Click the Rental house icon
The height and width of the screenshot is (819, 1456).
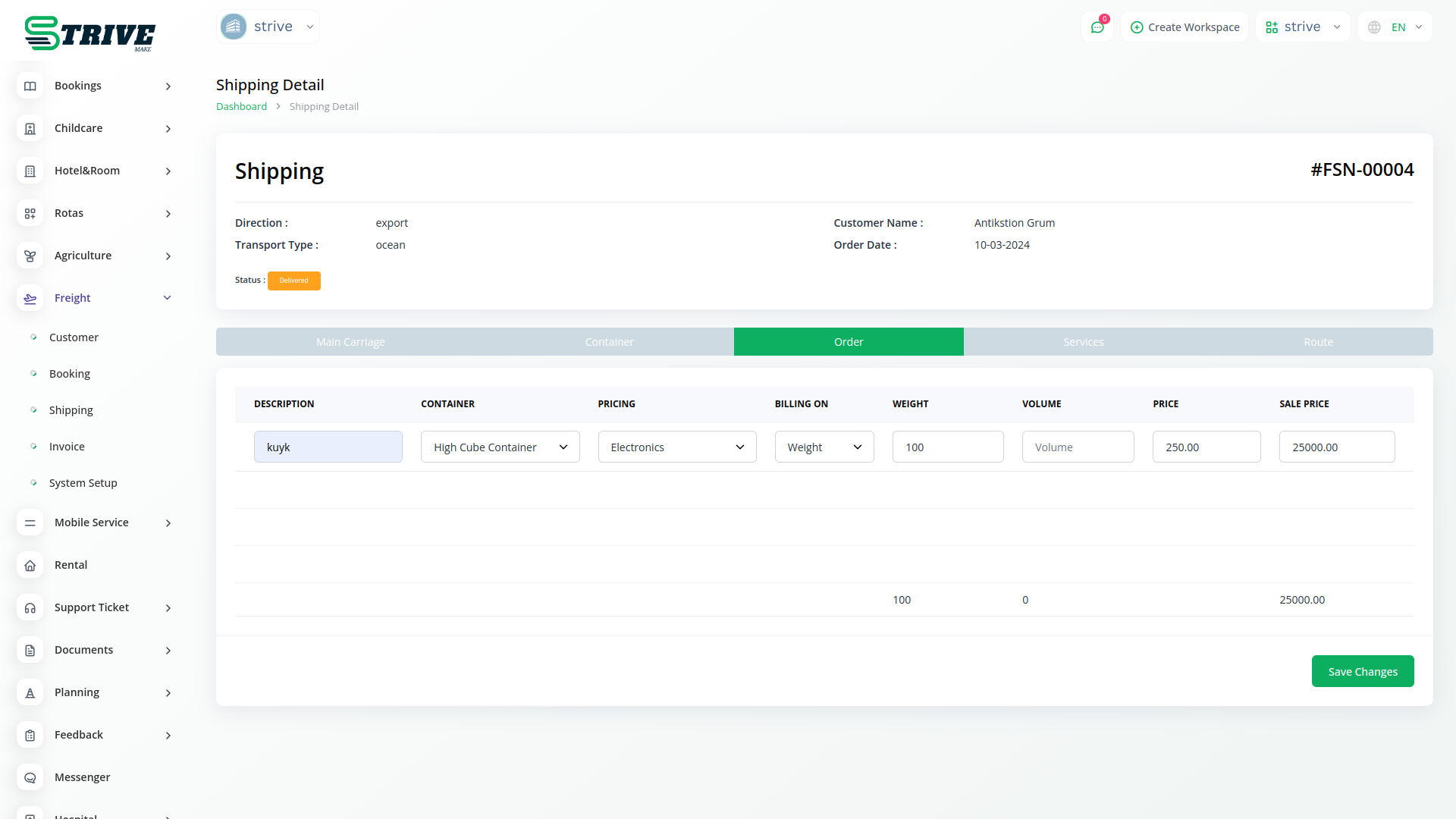30,566
